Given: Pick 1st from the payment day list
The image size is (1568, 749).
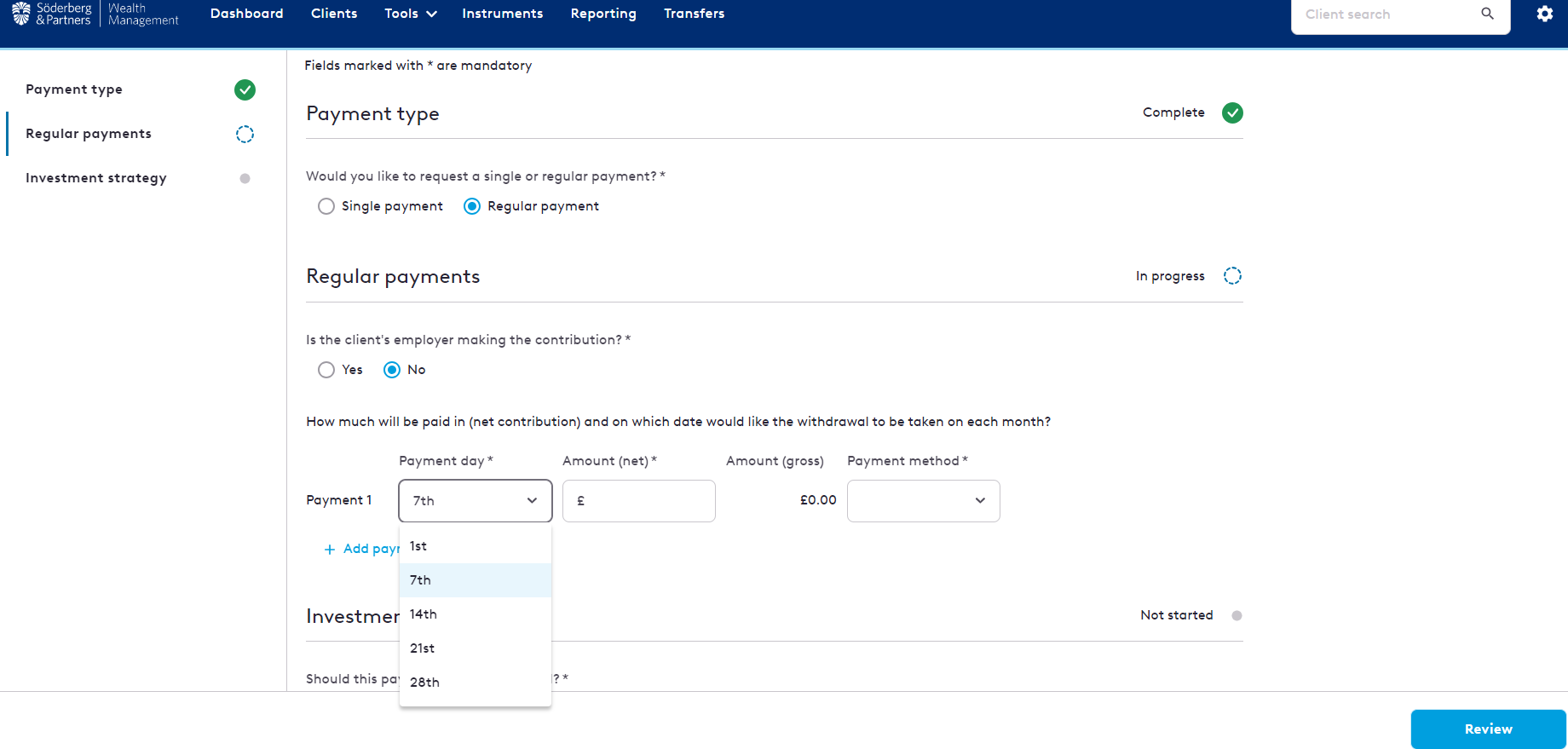Looking at the screenshot, I should [476, 546].
